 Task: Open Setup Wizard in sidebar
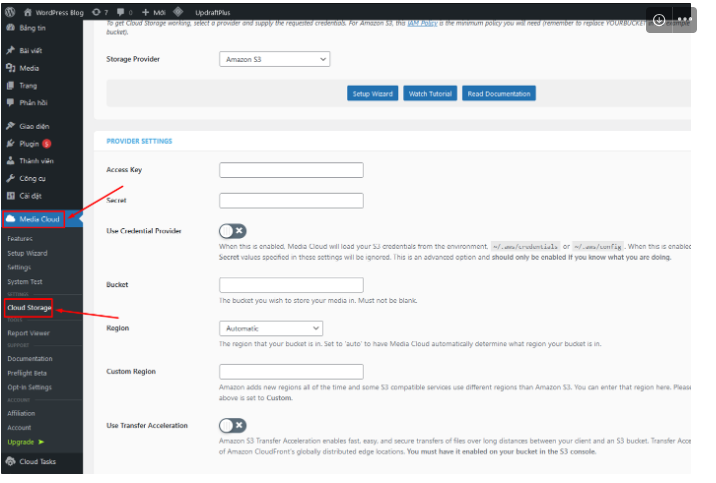pos(27,253)
